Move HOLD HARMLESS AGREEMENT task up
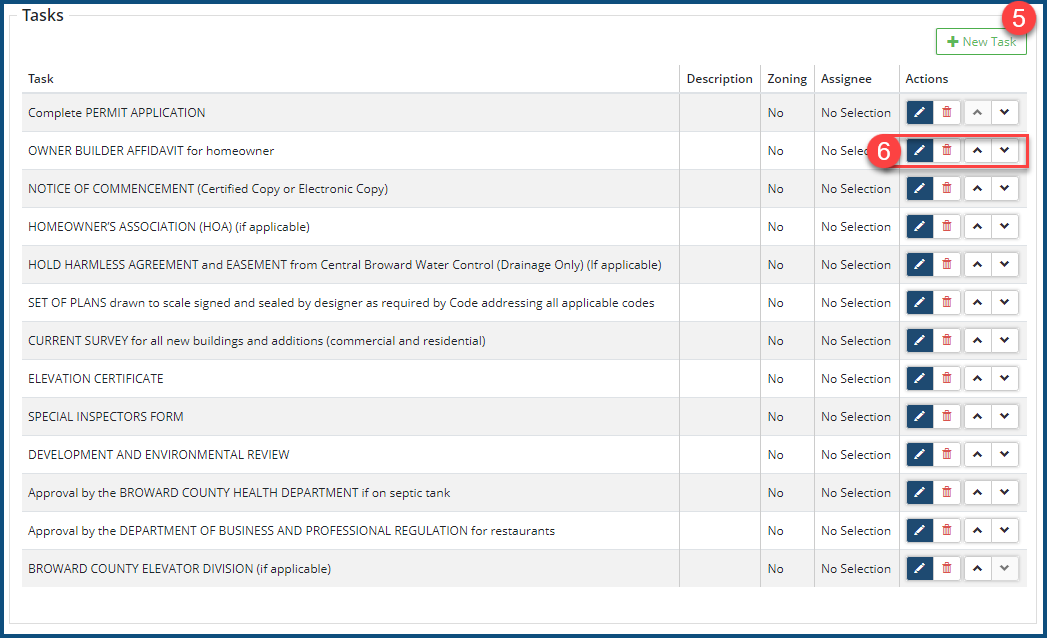Viewport: 1047px width, 638px height. coord(978,265)
